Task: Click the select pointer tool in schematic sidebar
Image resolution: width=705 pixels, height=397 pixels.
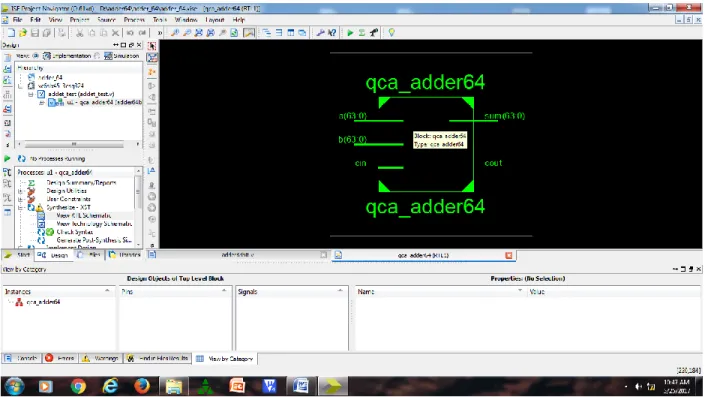Action: coord(152,46)
